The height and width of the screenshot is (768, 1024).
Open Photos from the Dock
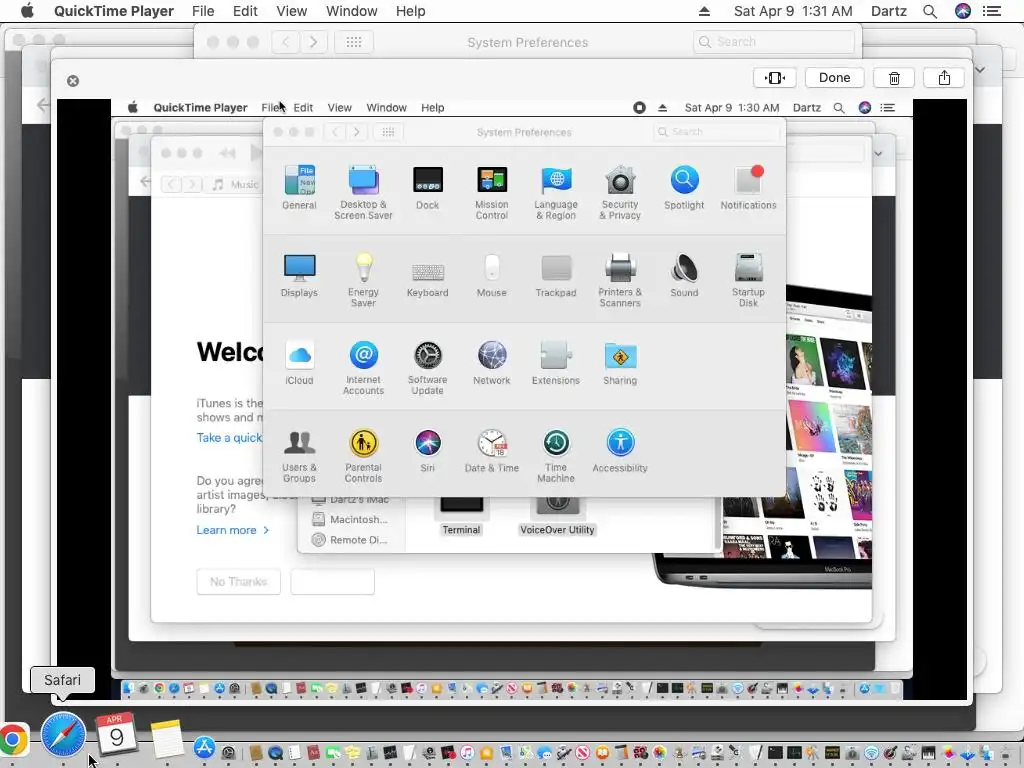660,752
